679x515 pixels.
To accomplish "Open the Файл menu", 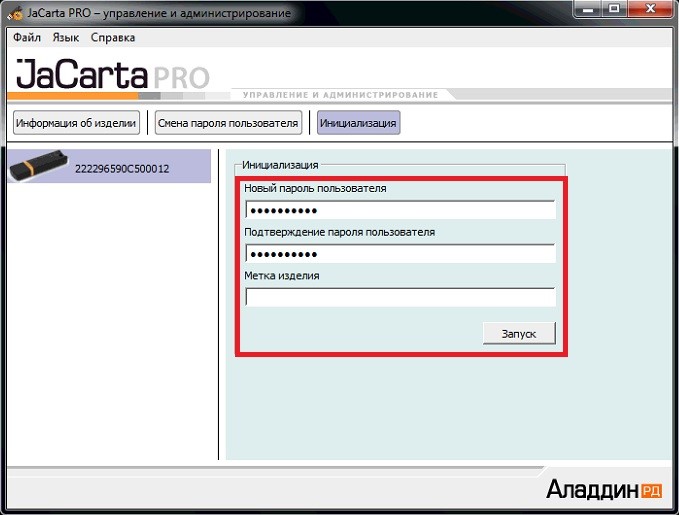I will (27, 37).
